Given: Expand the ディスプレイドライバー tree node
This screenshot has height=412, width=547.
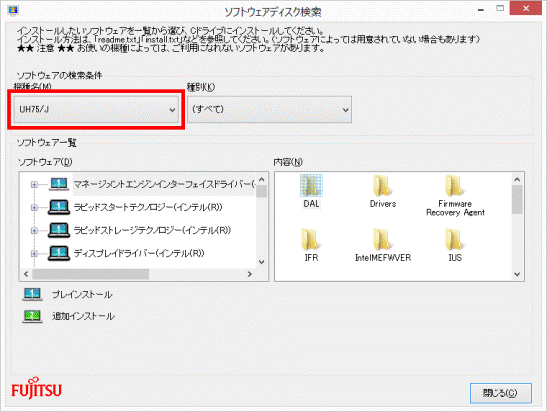Looking at the screenshot, I should point(34,254).
